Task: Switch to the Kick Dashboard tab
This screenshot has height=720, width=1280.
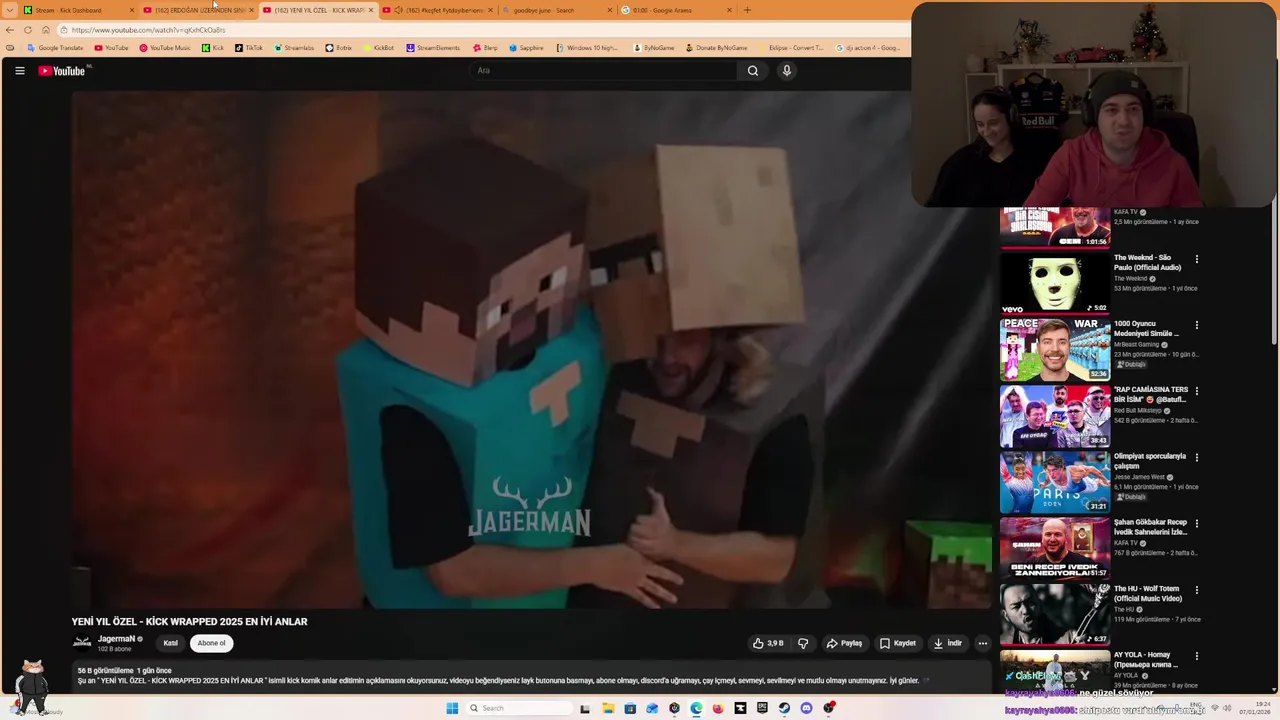Action: click(78, 10)
